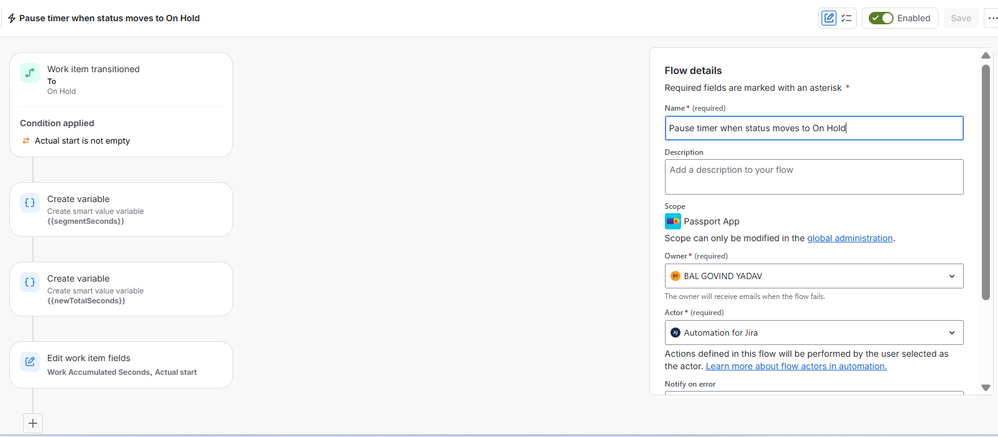
Task: Click the Flow details heading
Action: click(x=693, y=71)
